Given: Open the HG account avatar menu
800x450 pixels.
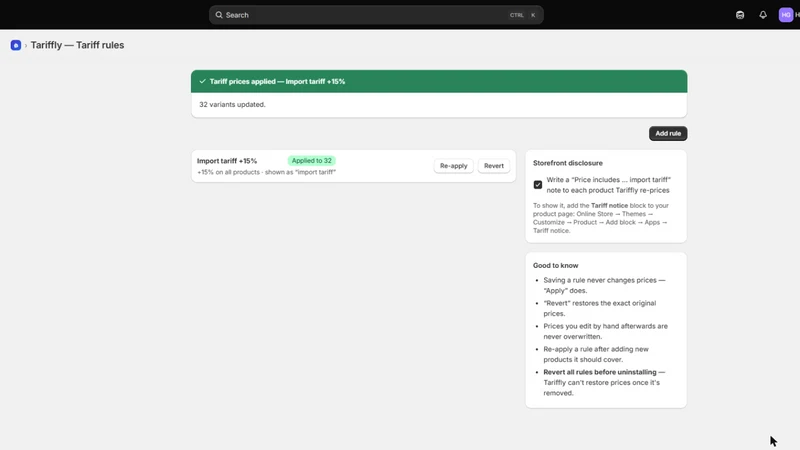Looking at the screenshot, I should point(786,15).
